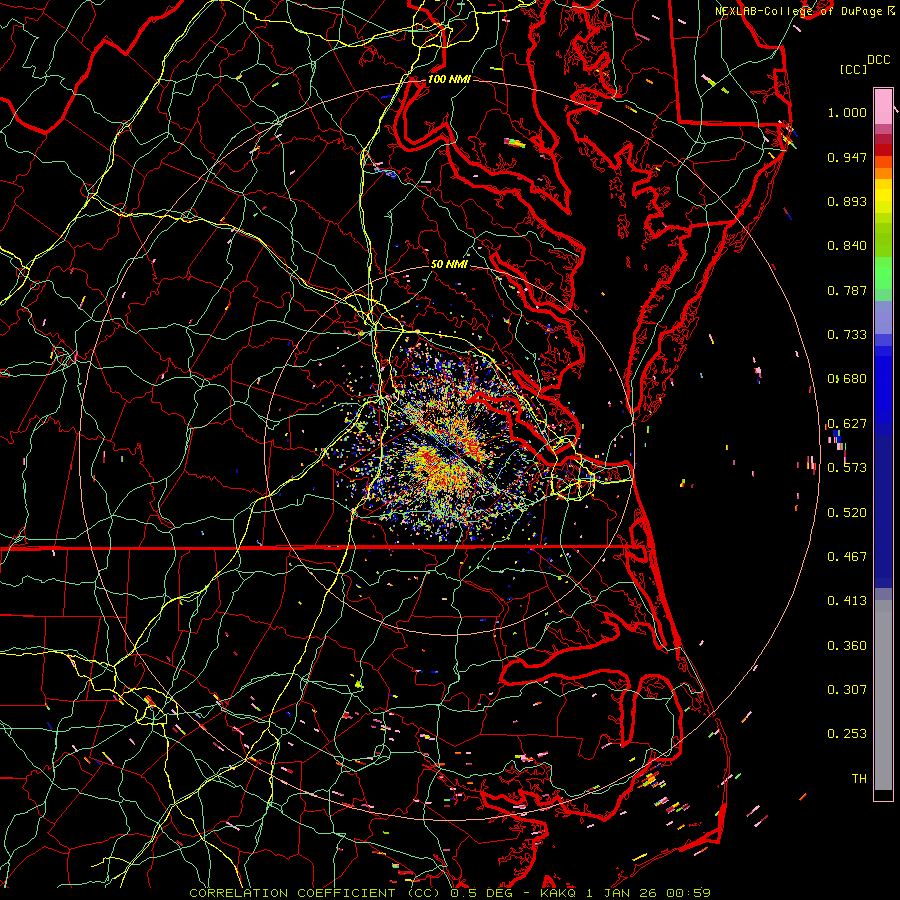Click the 1.000 scale value
900x900 pixels.
pyautogui.click(x=847, y=112)
